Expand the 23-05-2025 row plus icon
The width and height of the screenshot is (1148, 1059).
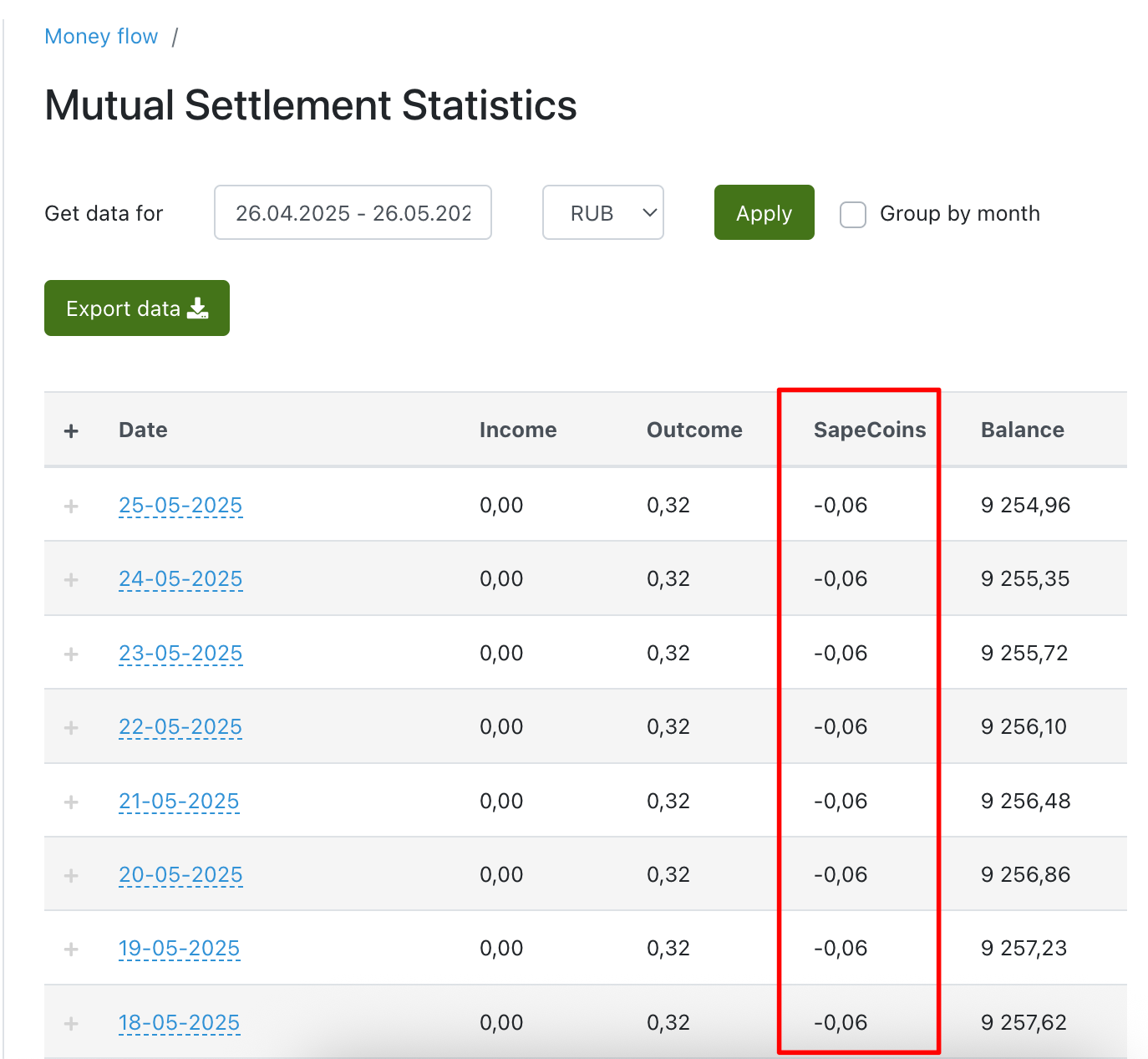[71, 654]
